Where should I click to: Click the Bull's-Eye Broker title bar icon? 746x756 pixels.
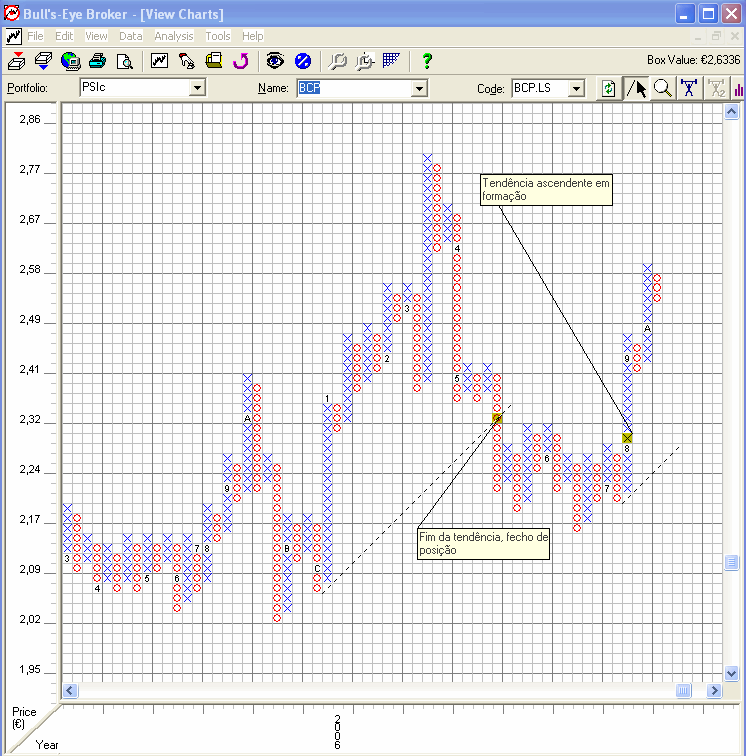pos(11,13)
